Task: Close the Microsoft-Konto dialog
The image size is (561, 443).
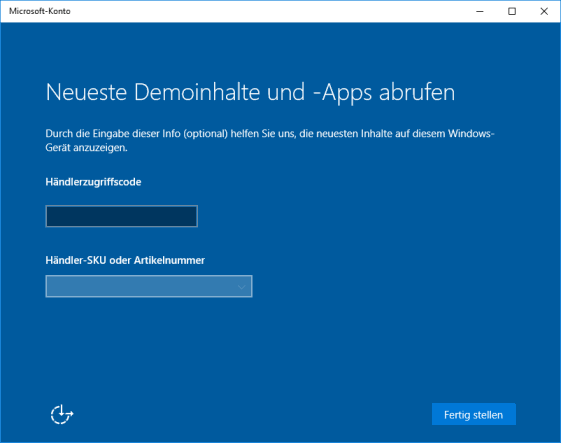Action: point(544,11)
